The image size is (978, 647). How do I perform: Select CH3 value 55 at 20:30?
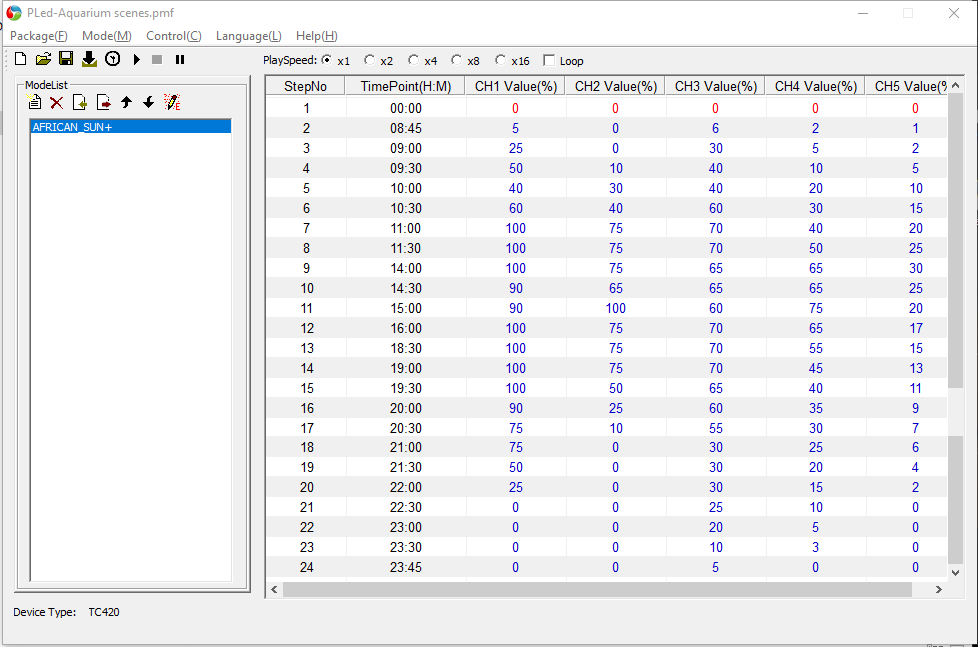(715, 428)
